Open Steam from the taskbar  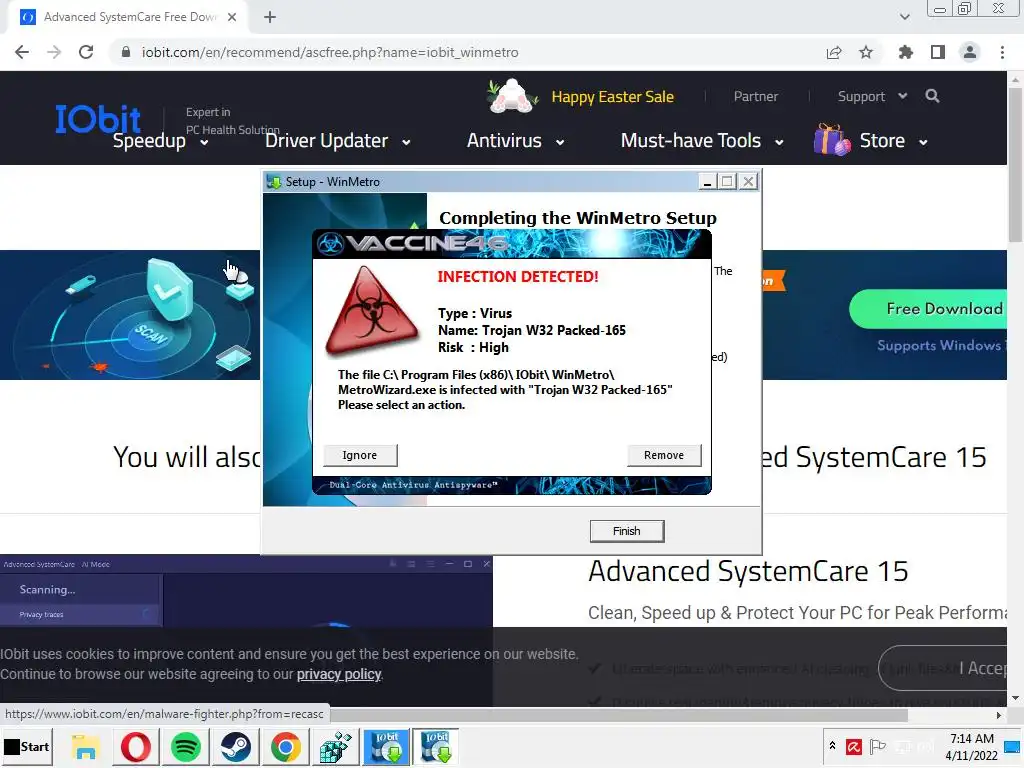tap(236, 747)
